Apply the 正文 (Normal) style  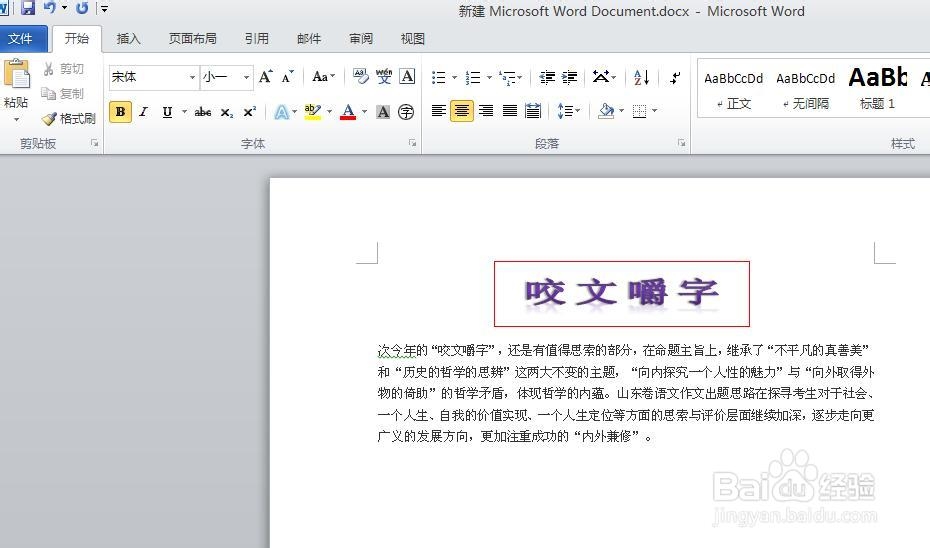coord(734,90)
